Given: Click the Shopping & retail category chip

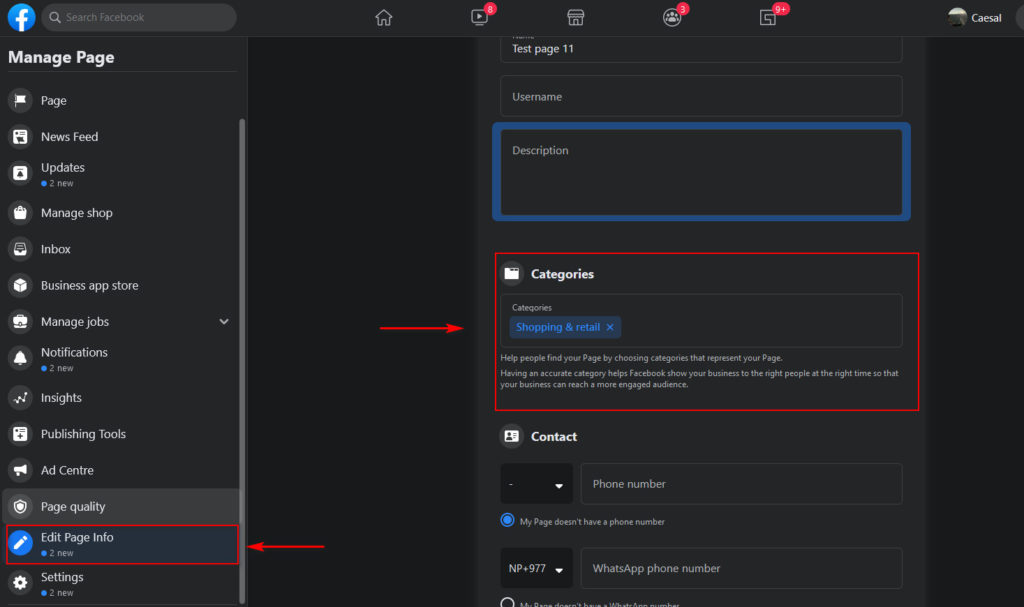Looking at the screenshot, I should coord(565,327).
